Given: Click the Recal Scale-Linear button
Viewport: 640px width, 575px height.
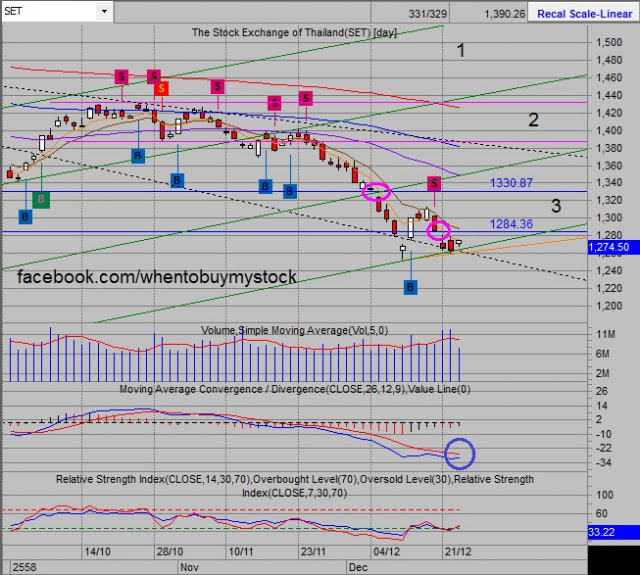Looking at the screenshot, I should click(584, 14).
